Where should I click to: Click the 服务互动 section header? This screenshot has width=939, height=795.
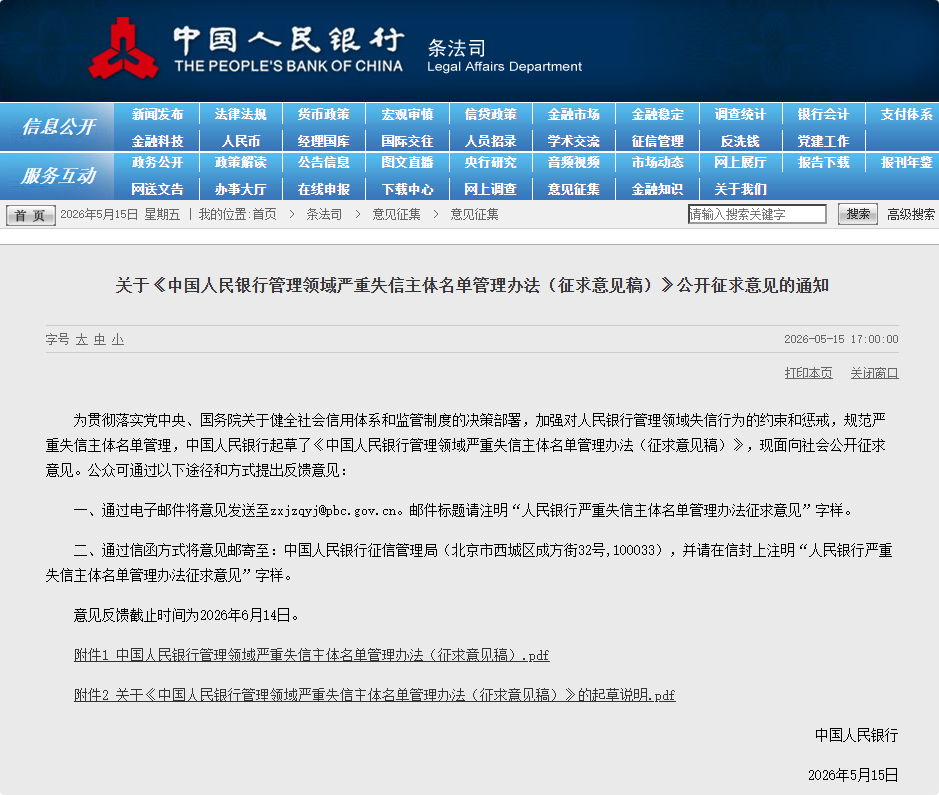point(58,175)
